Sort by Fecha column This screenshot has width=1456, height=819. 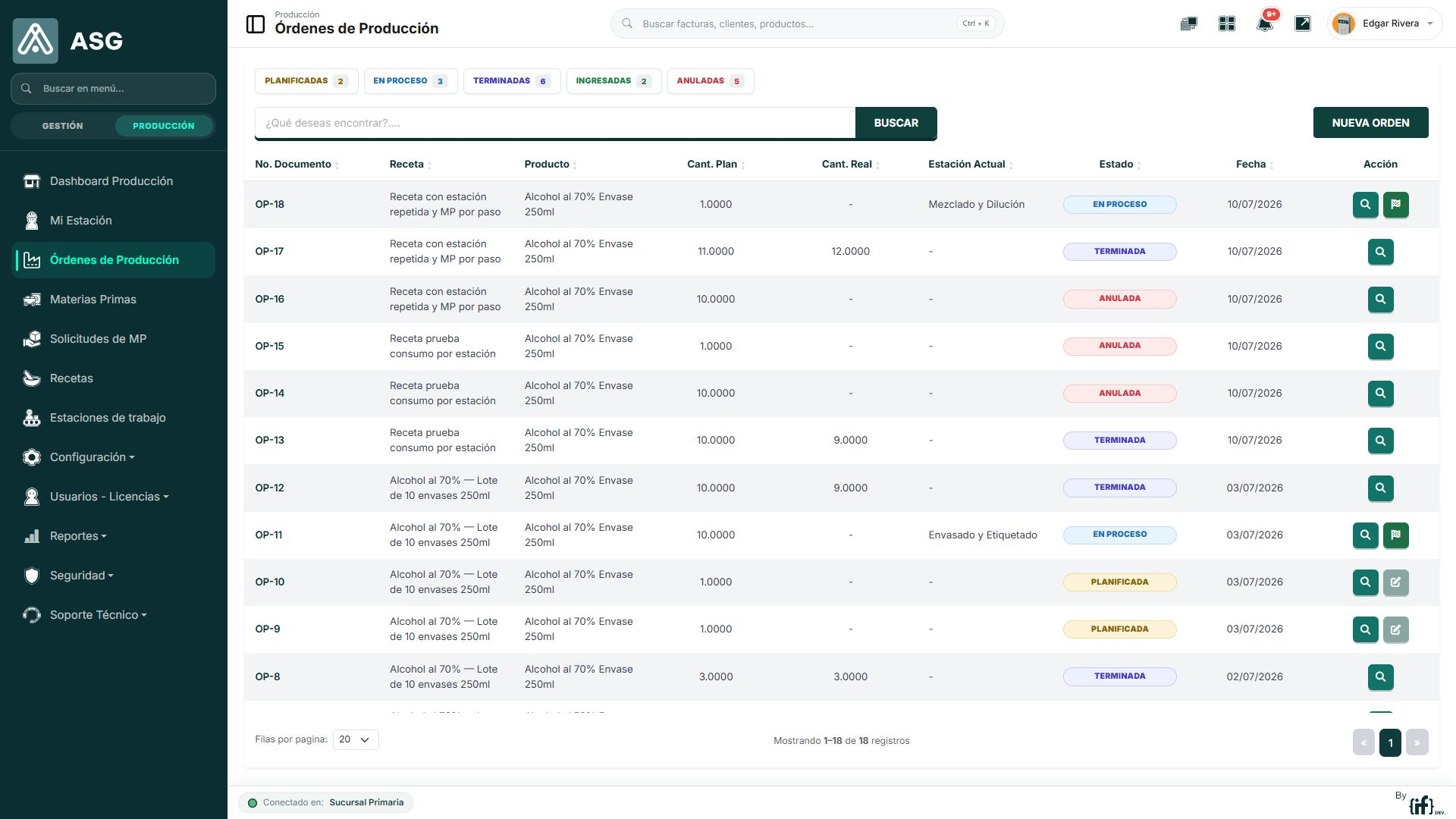coord(1254,165)
